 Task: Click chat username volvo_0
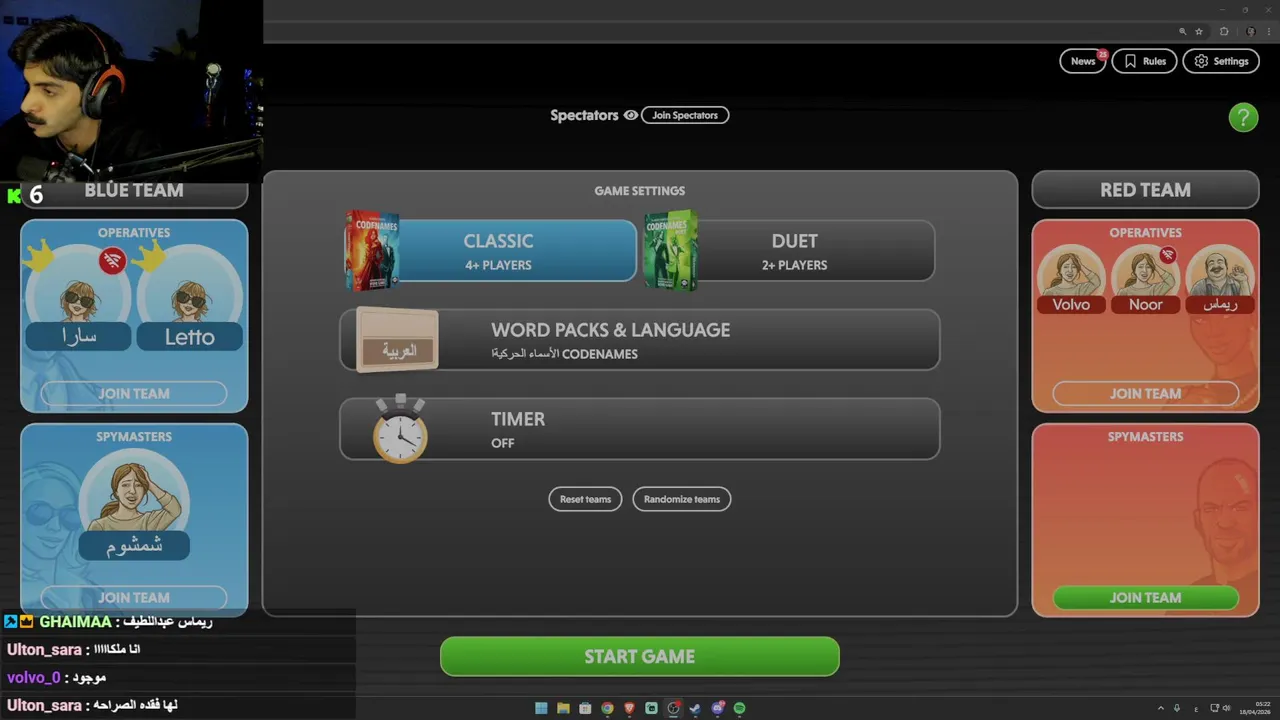point(33,678)
